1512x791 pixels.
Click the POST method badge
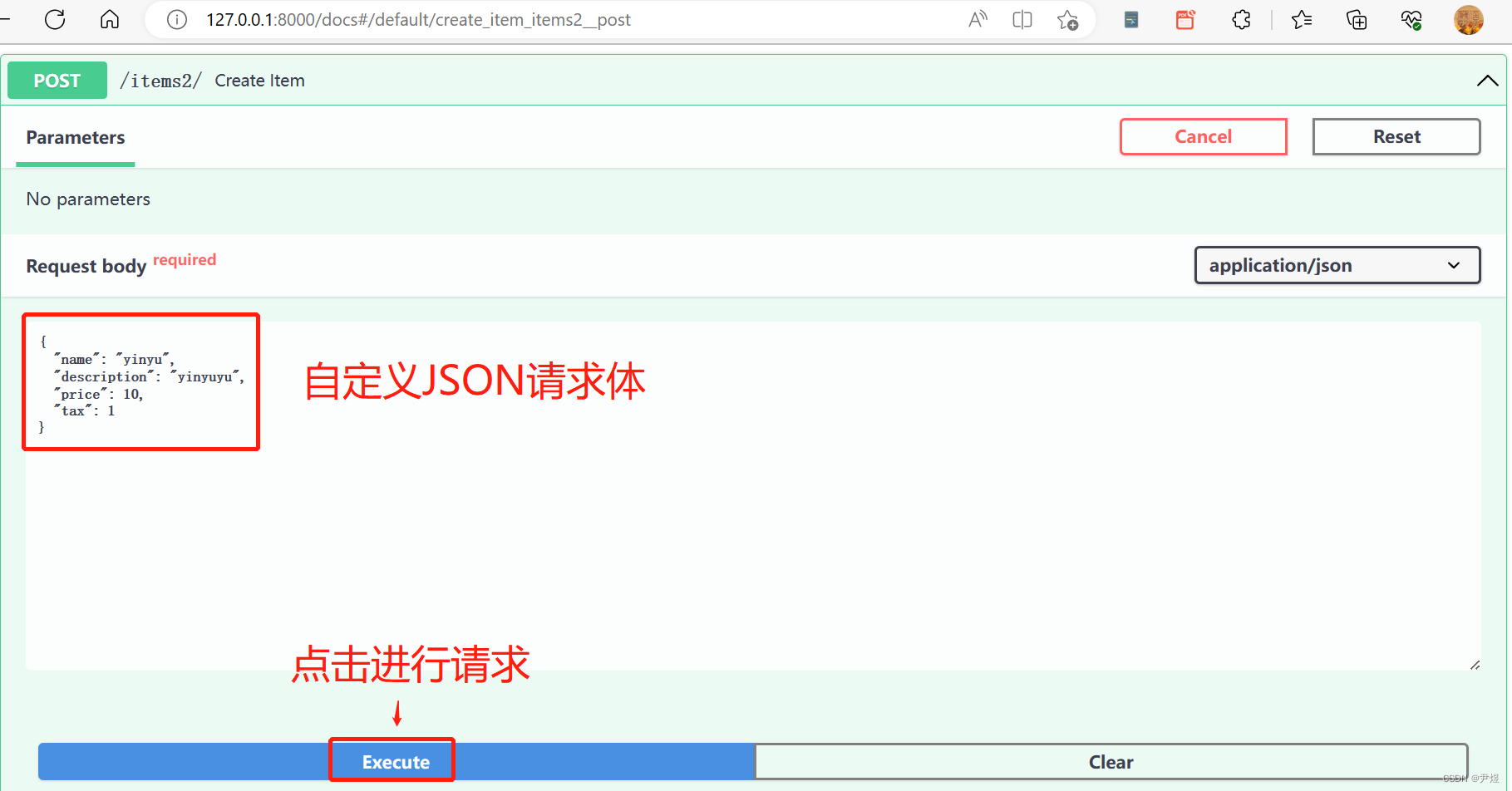click(x=57, y=80)
